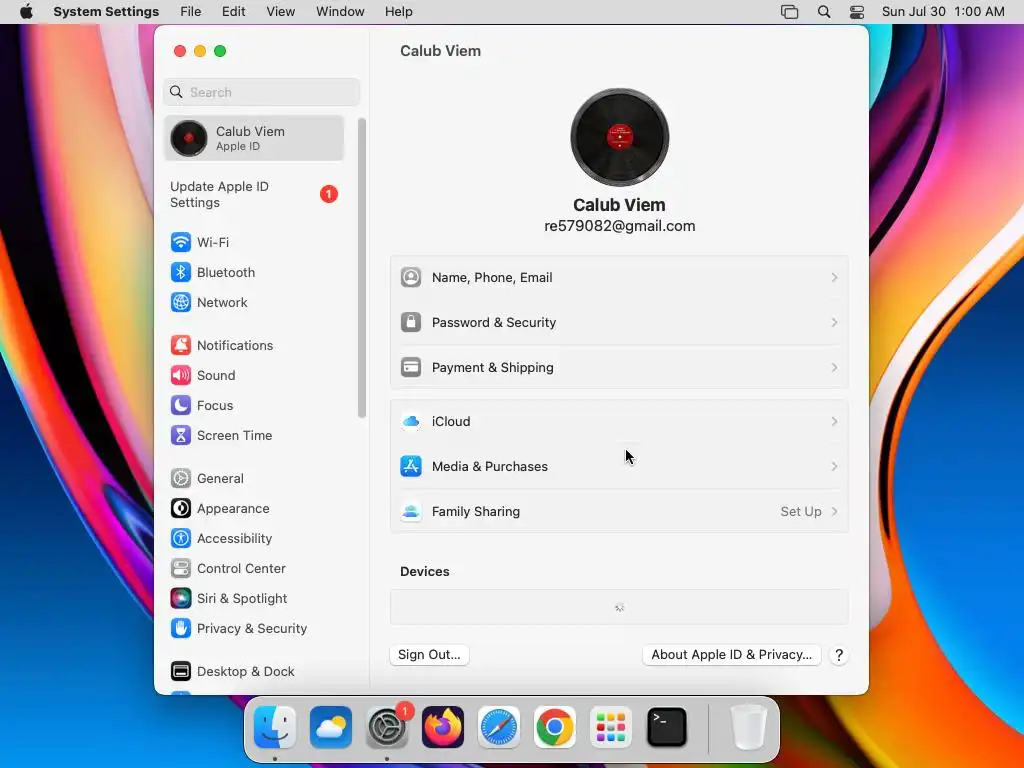Image resolution: width=1024 pixels, height=768 pixels.
Task: Open the Sound speaker icon
Action: pos(181,376)
